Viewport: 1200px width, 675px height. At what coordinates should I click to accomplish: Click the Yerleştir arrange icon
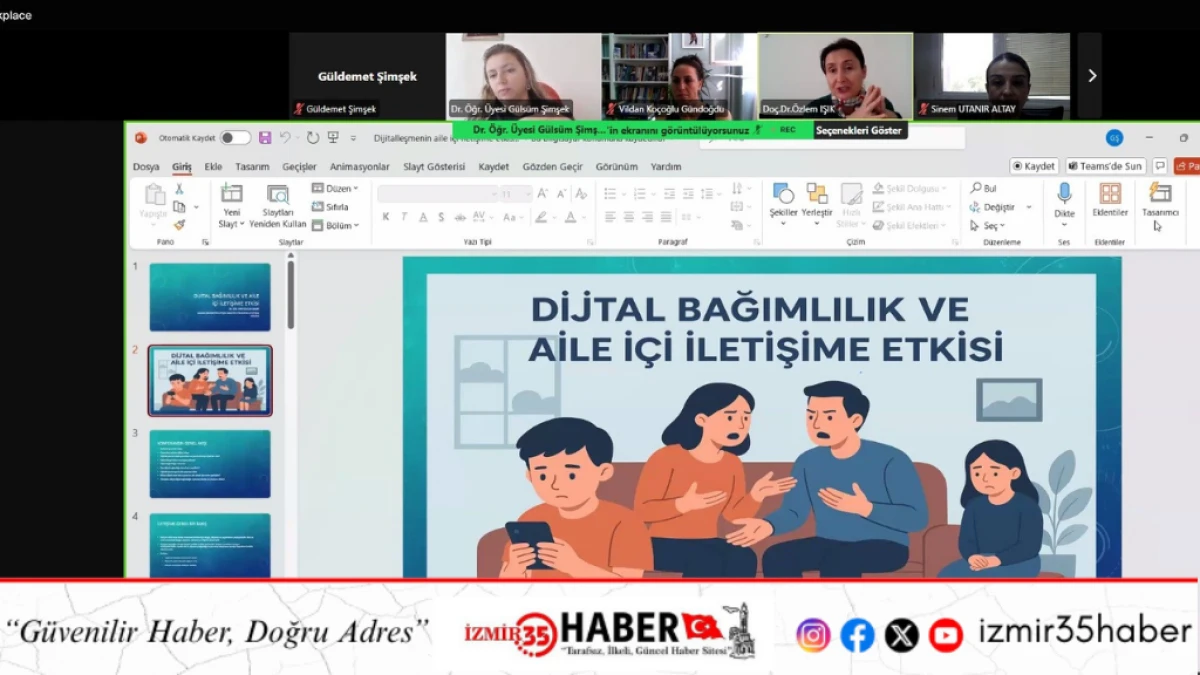(817, 195)
